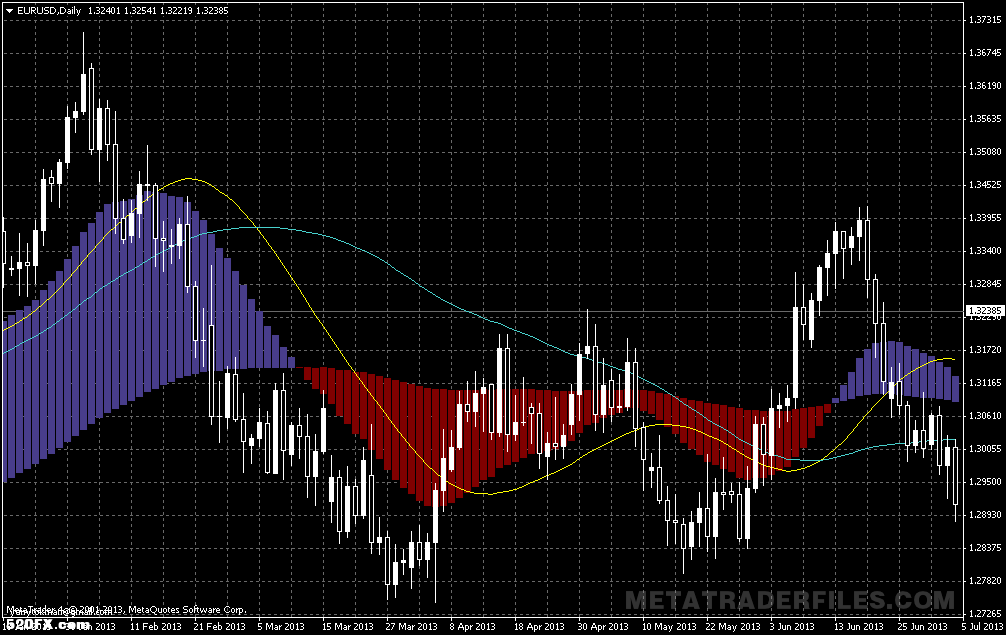Viewport: 1006px width, 635px height.
Task: Click the 13 Jun 2013 date label
Action: click(x=858, y=626)
